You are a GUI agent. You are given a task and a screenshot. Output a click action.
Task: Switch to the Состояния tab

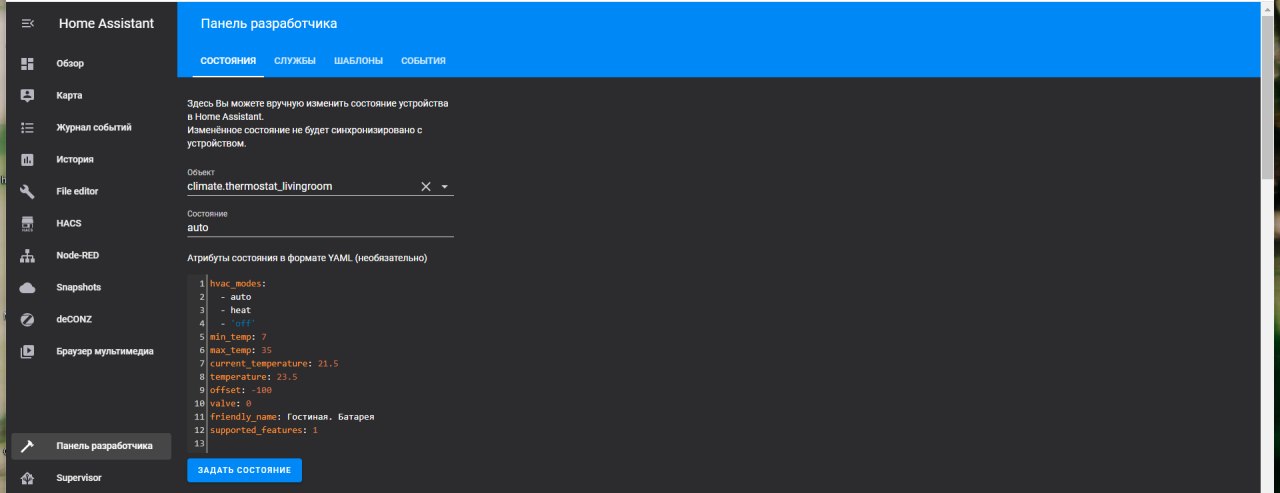point(228,61)
